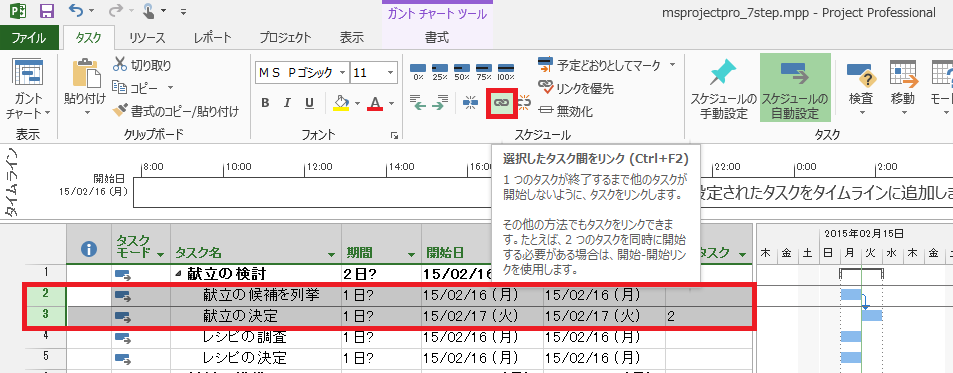953x373 pixels.
Task: Click task name レシピの決定
Action: point(244,357)
